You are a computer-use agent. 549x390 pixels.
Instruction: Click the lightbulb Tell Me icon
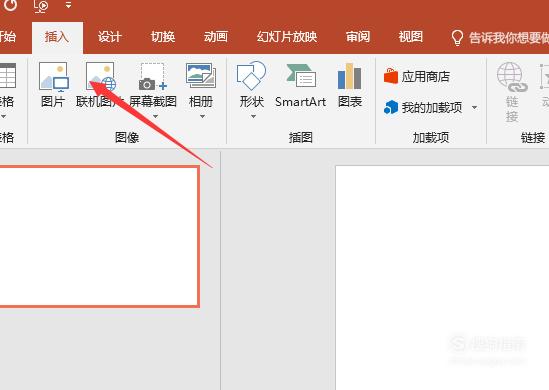click(457, 37)
